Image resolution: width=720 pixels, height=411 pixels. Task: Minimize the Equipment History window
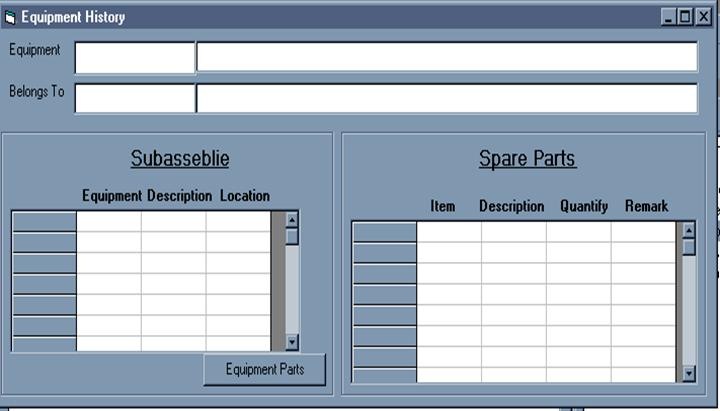668,17
